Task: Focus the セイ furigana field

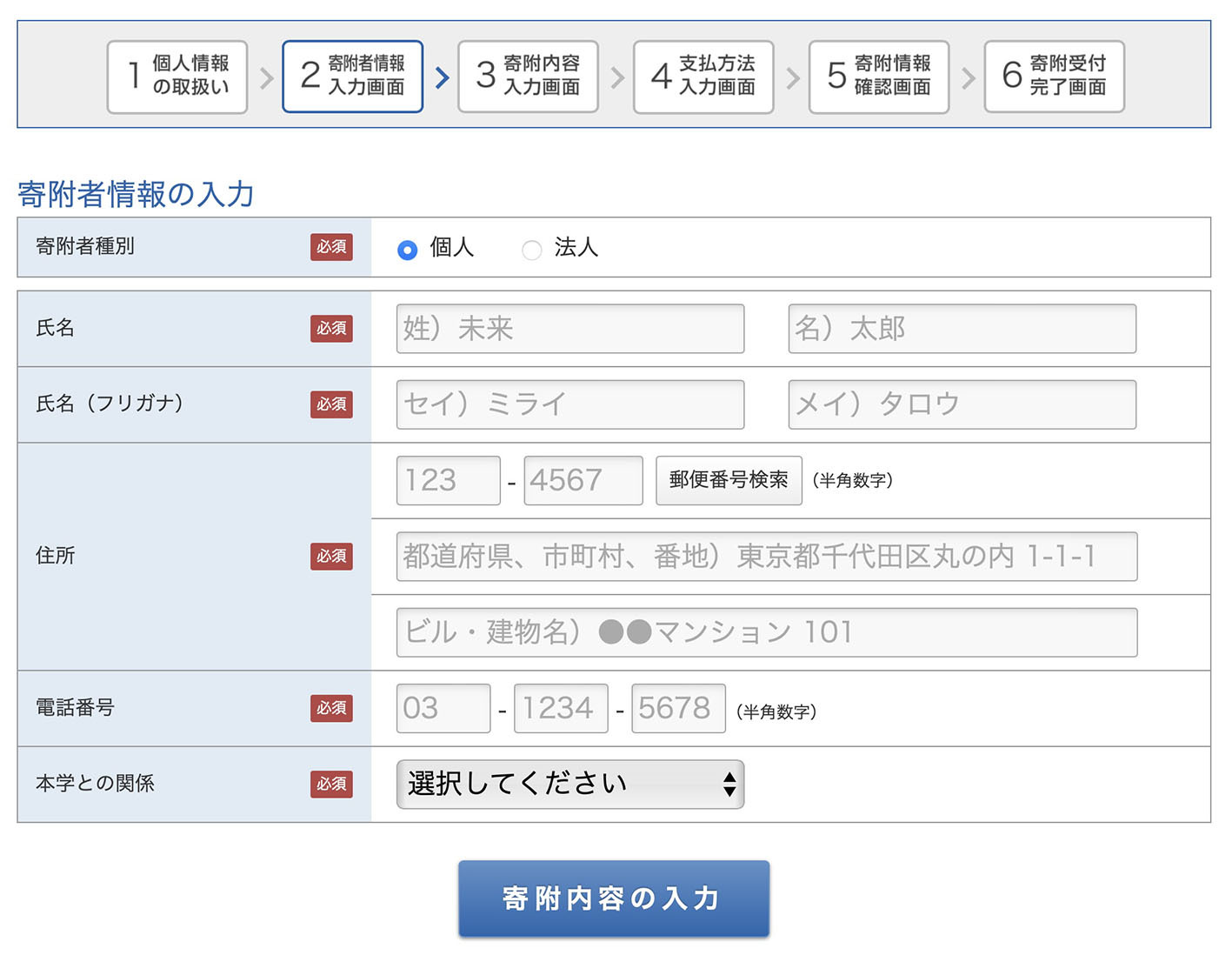Action: click(569, 404)
